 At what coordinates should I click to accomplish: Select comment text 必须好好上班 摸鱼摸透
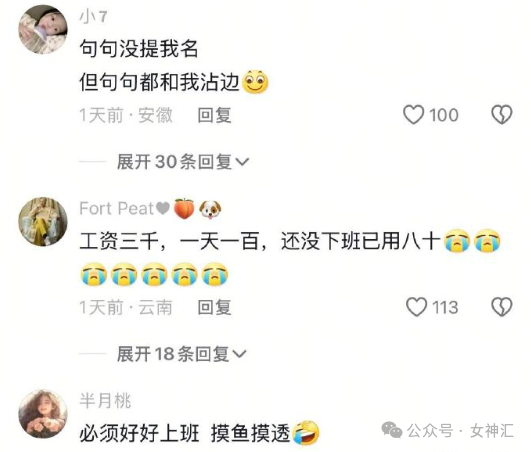click(185, 433)
